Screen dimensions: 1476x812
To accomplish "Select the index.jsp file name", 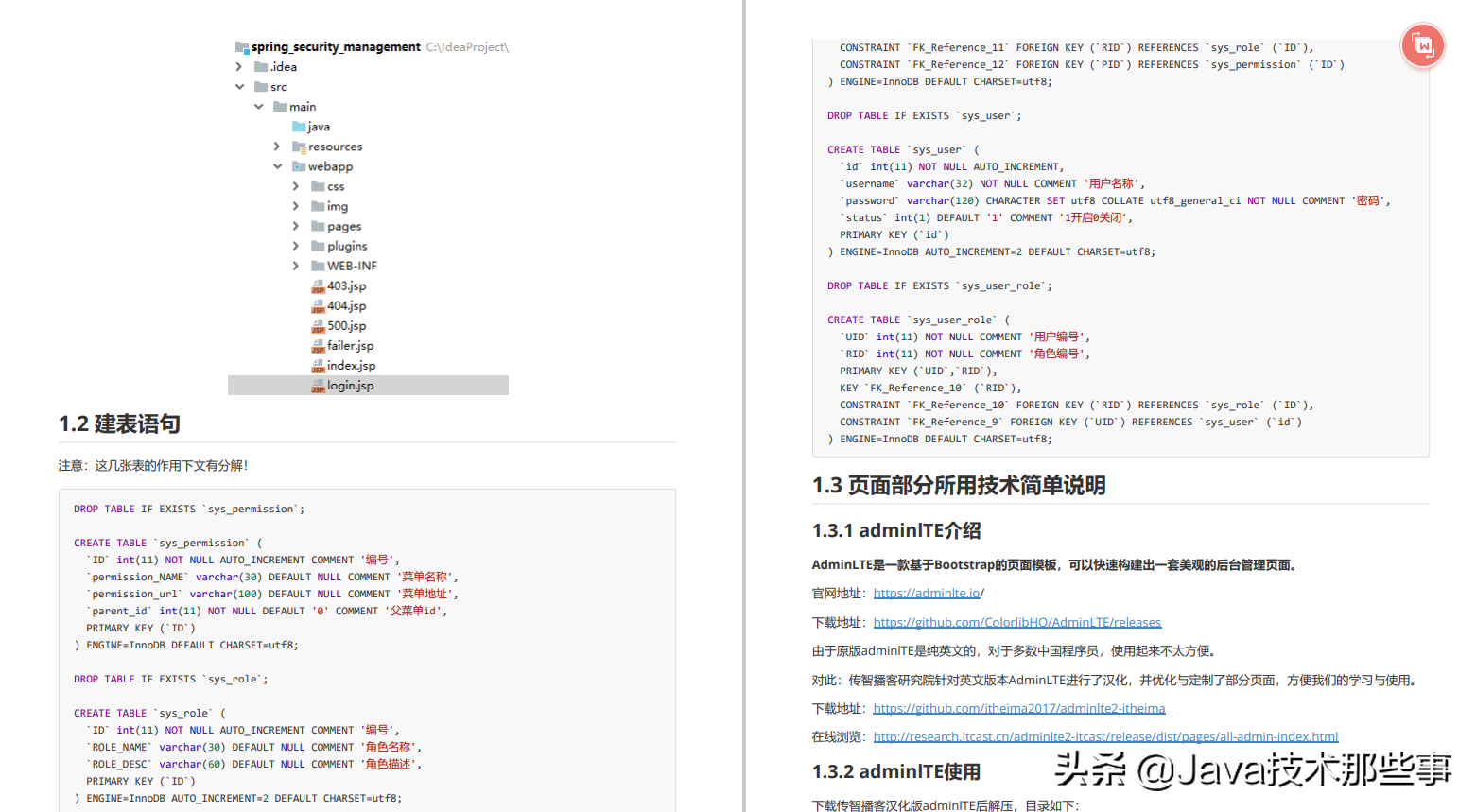I will click(352, 366).
